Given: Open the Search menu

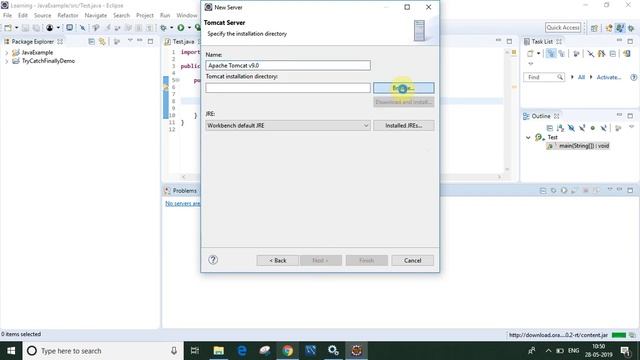Looking at the screenshot, I should click(x=121, y=15).
